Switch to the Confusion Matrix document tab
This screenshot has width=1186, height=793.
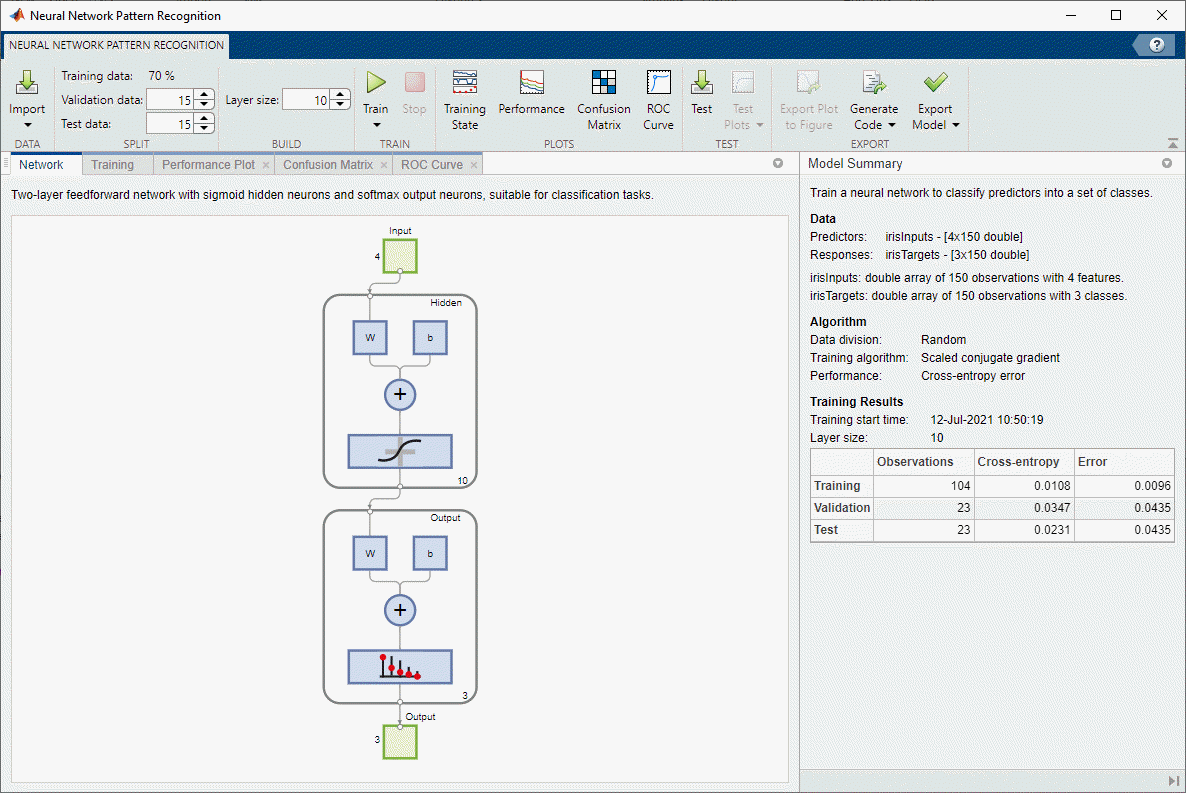[327, 165]
